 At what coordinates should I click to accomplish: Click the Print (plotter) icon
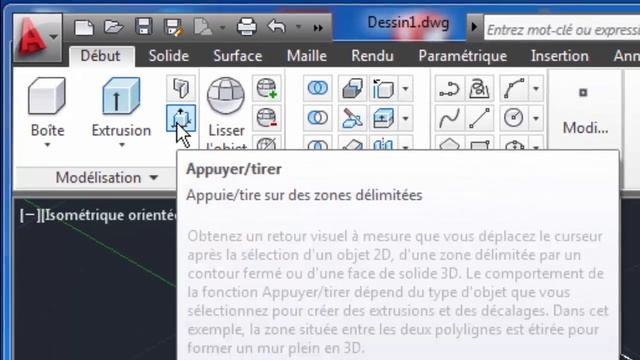[x=247, y=27]
